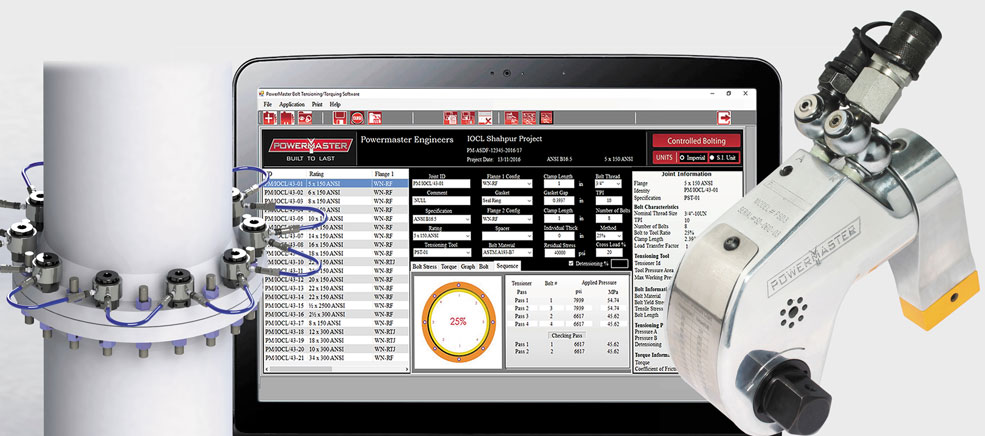Open the Gasket dropdown
Screen dimensions: 985x436
(507, 200)
